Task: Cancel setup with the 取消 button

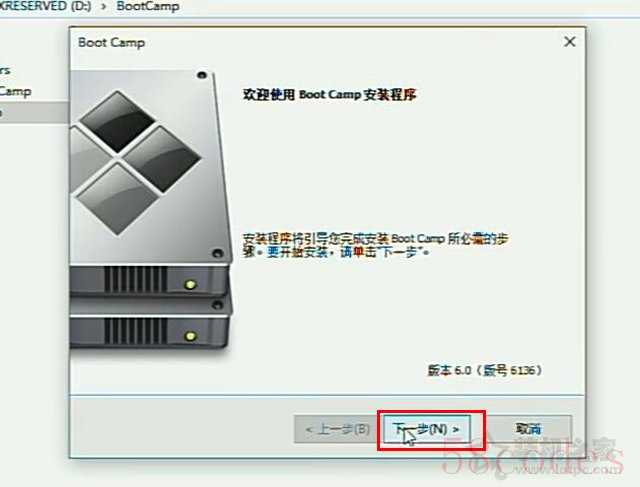Action: (x=529, y=429)
